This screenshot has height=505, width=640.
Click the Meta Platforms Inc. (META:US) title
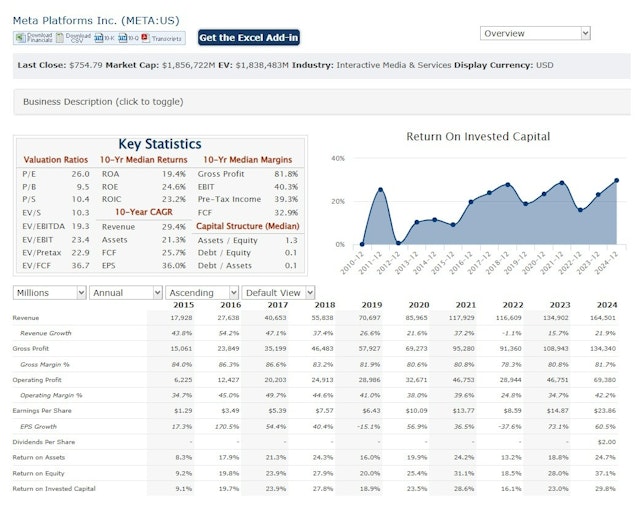(96, 20)
